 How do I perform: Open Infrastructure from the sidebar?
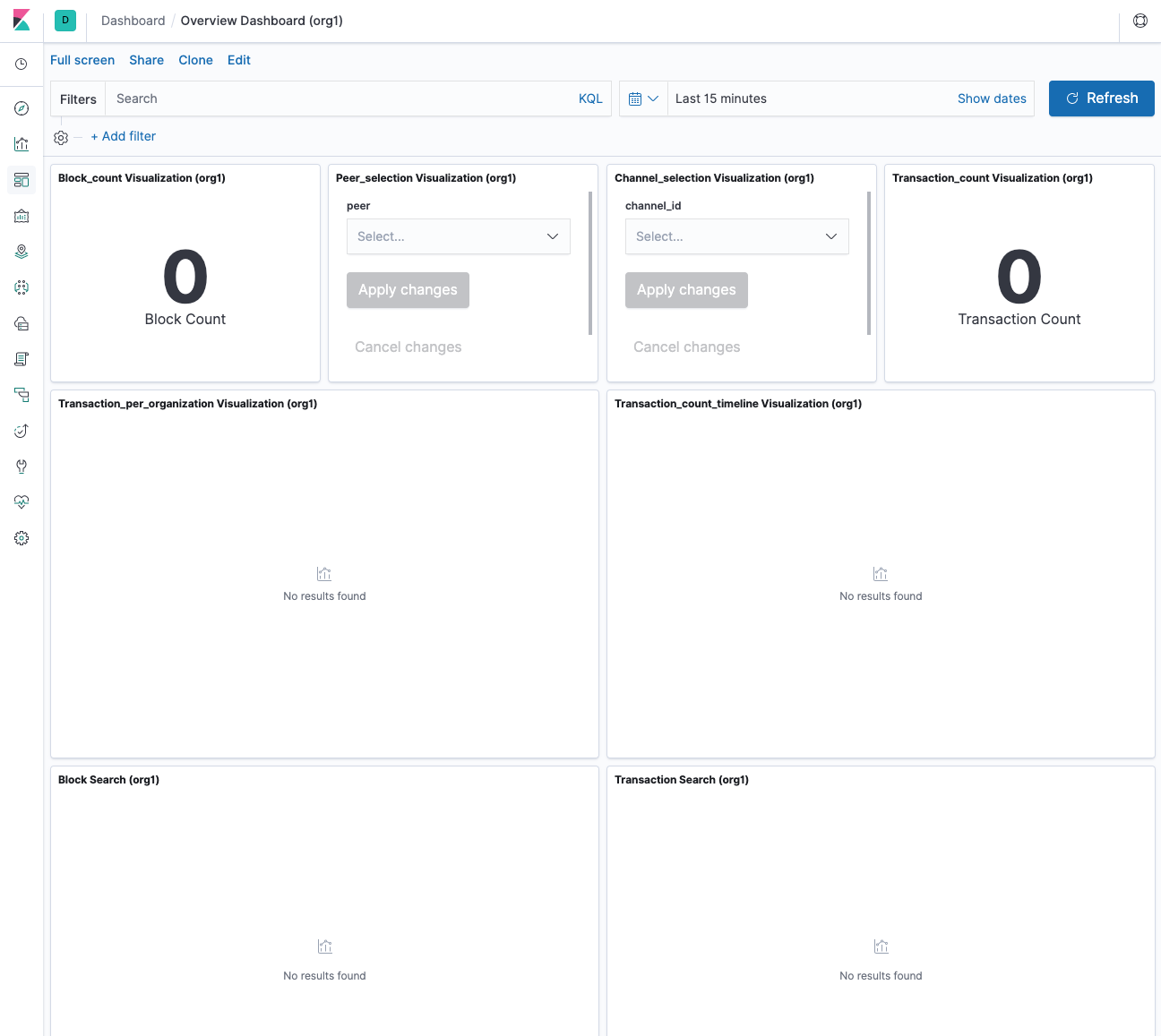pos(21,323)
